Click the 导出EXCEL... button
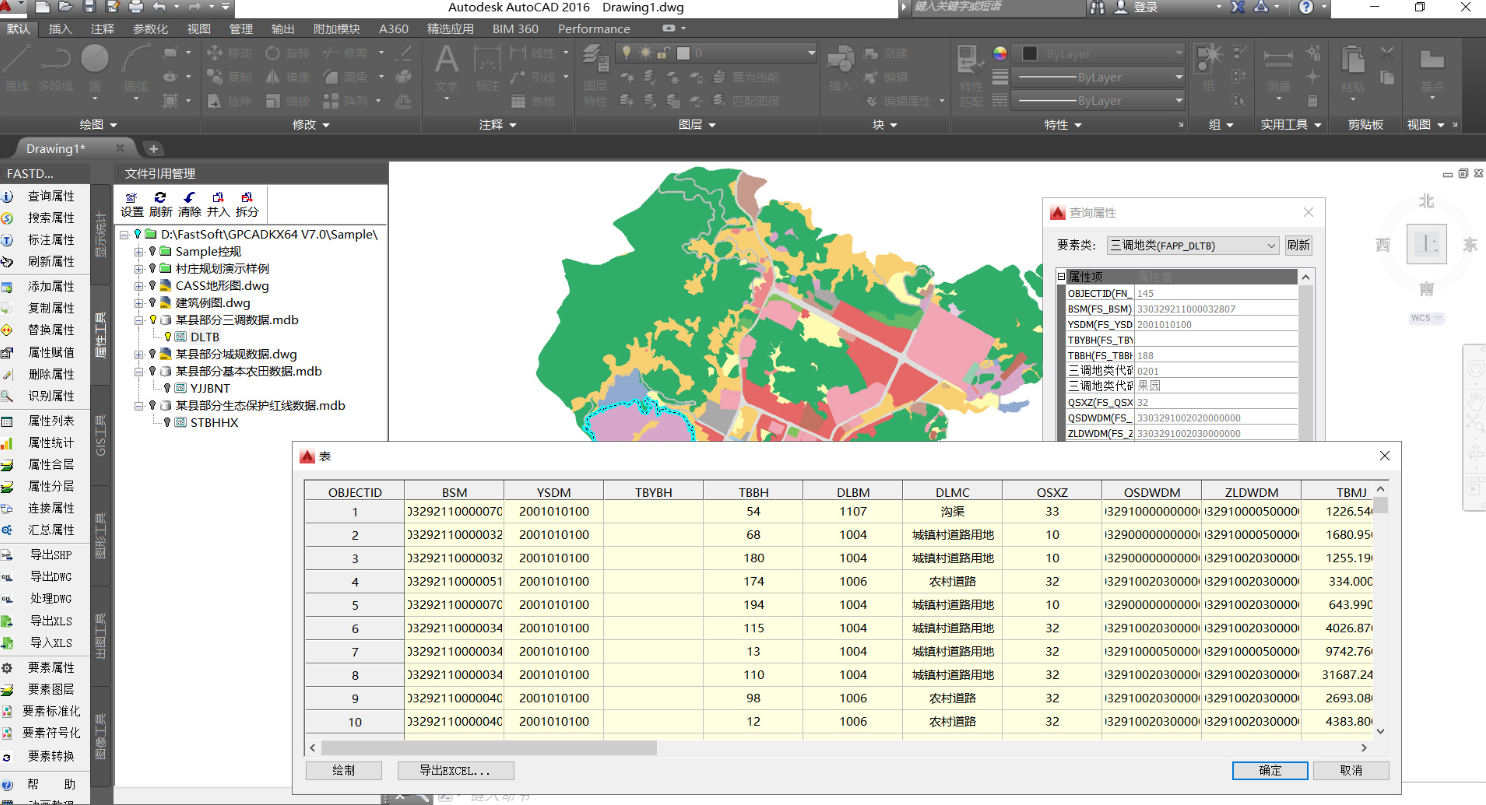The image size is (1486, 805). click(455, 771)
